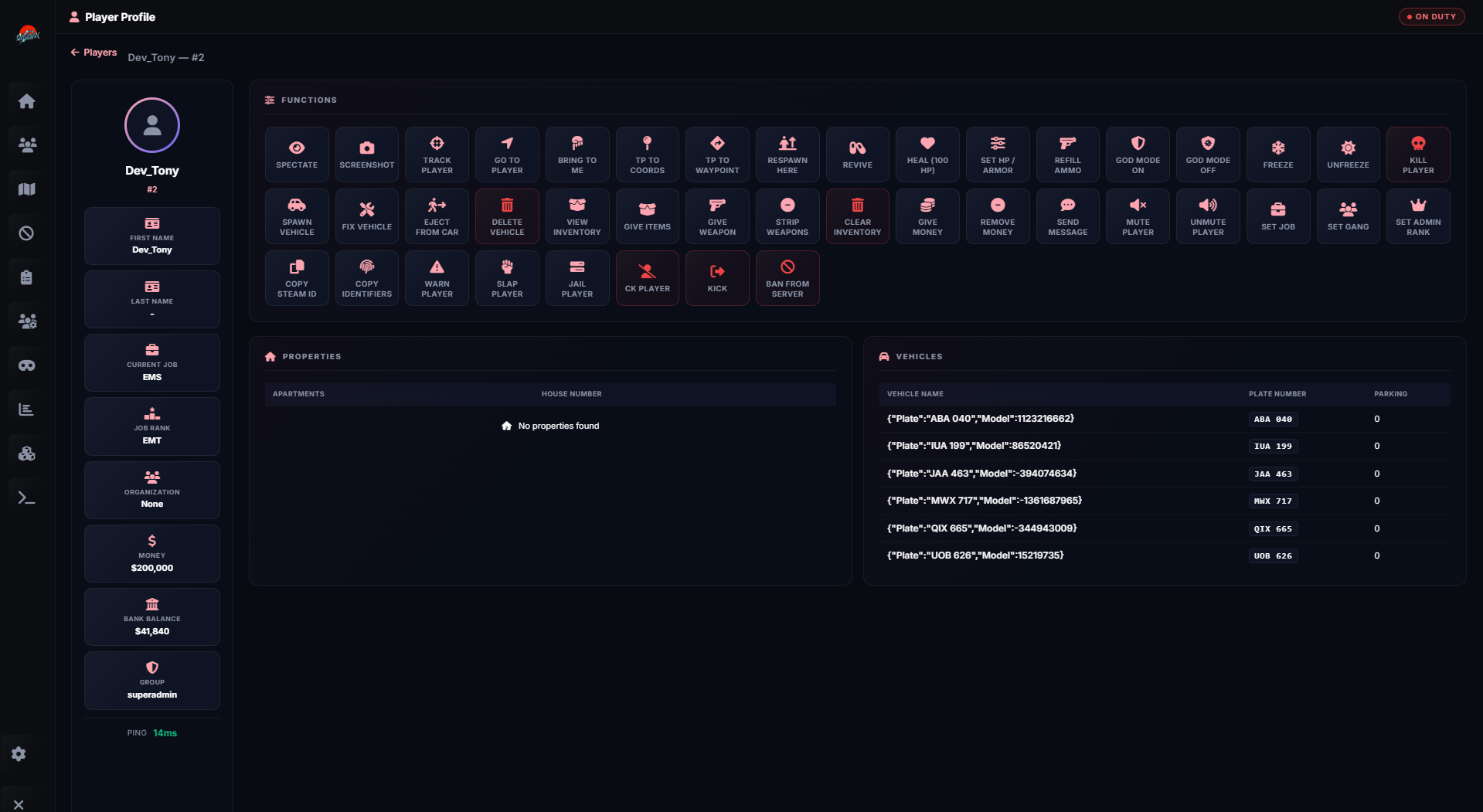Screen dimensions: 1483x812
Task: Unmute the player
Action: click(1208, 216)
